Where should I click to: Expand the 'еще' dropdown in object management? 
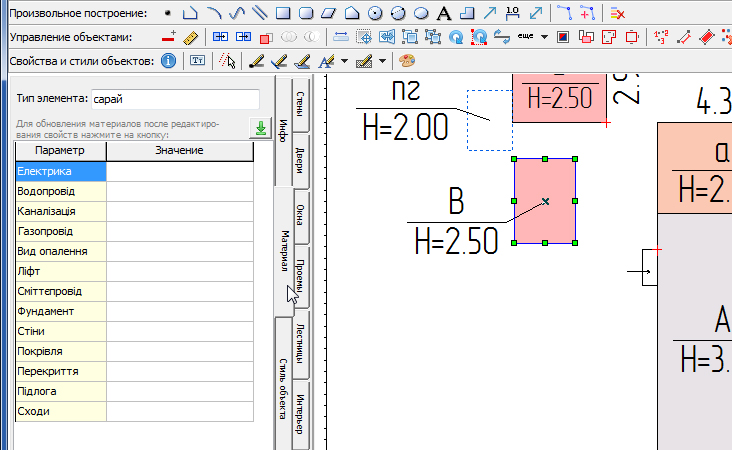533,37
